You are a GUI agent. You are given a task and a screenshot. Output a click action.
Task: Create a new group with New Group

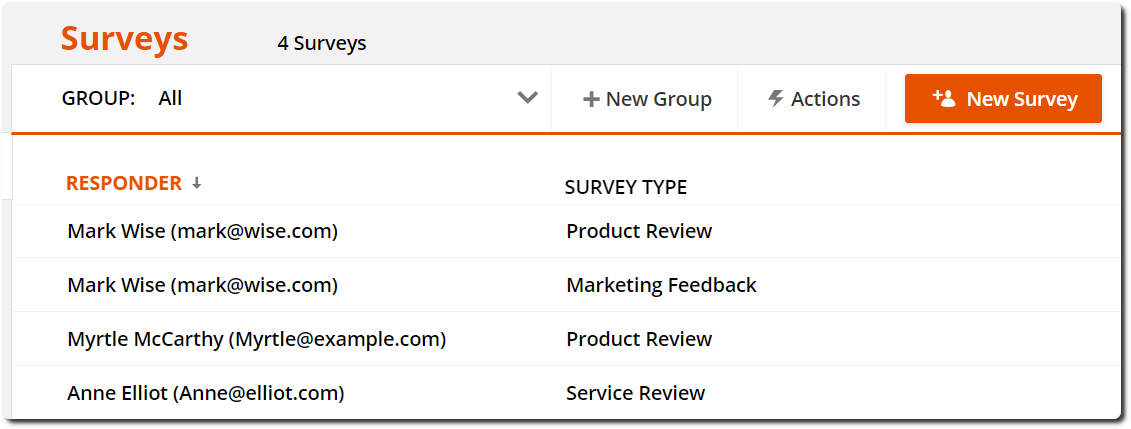pyautogui.click(x=647, y=99)
